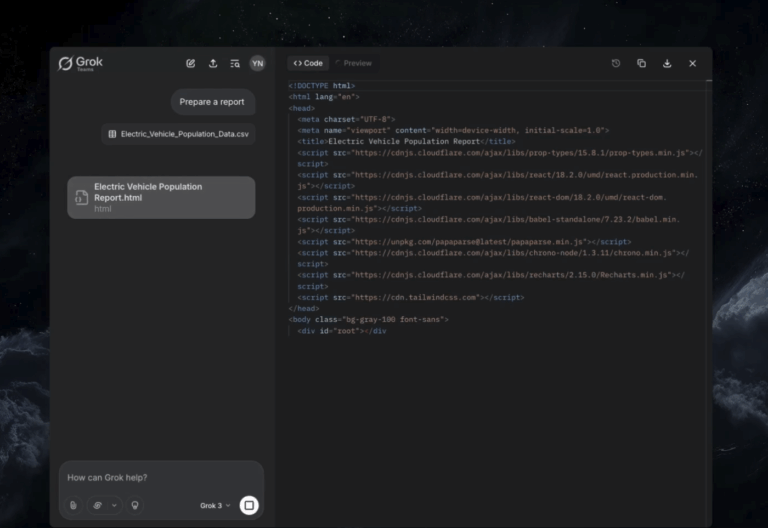The width and height of the screenshot is (768, 528).
Task: Download the HTML file
Action: (x=667, y=63)
